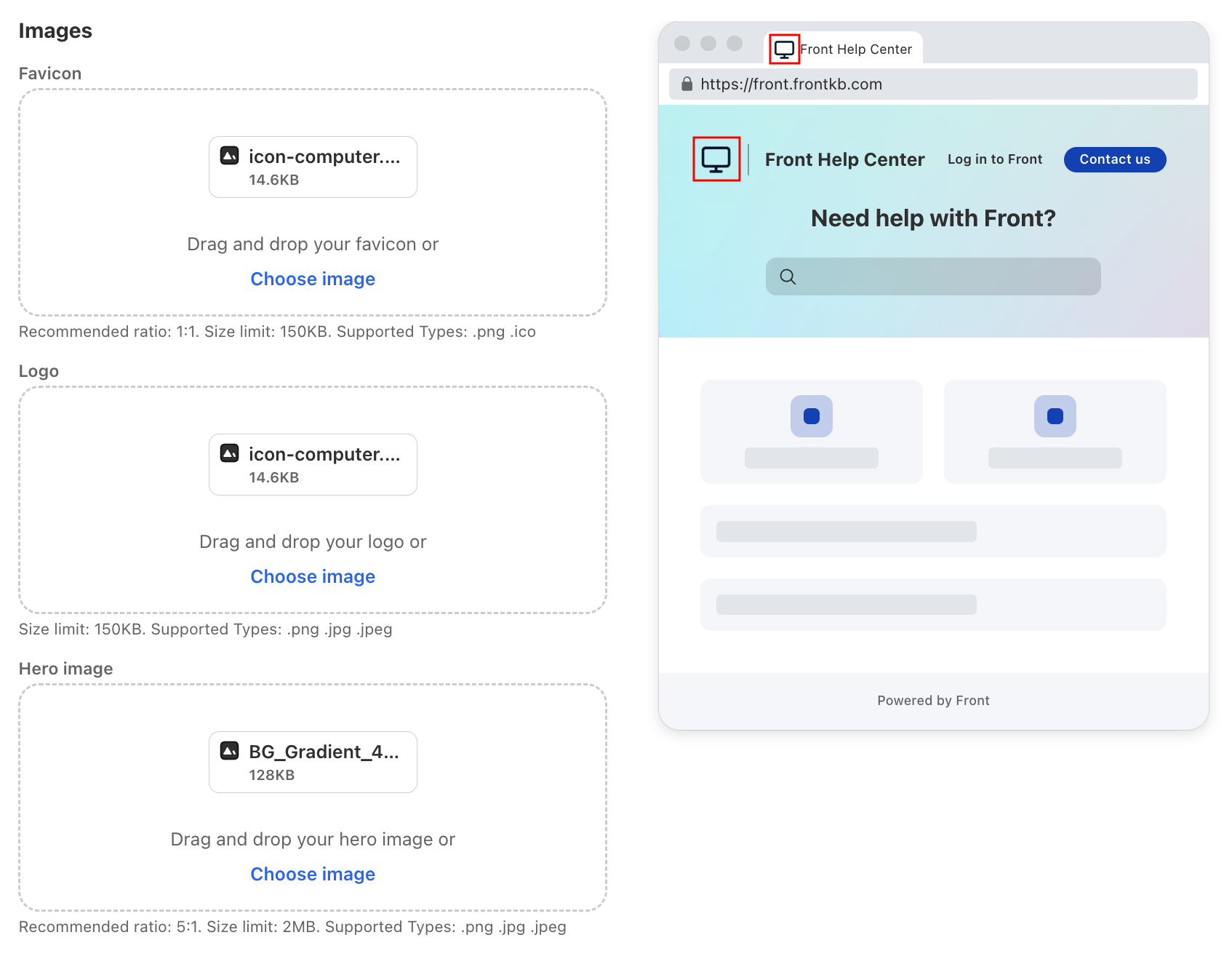This screenshot has width=1232, height=959.
Task: Click the Need help with Front? heading
Action: coord(933,218)
